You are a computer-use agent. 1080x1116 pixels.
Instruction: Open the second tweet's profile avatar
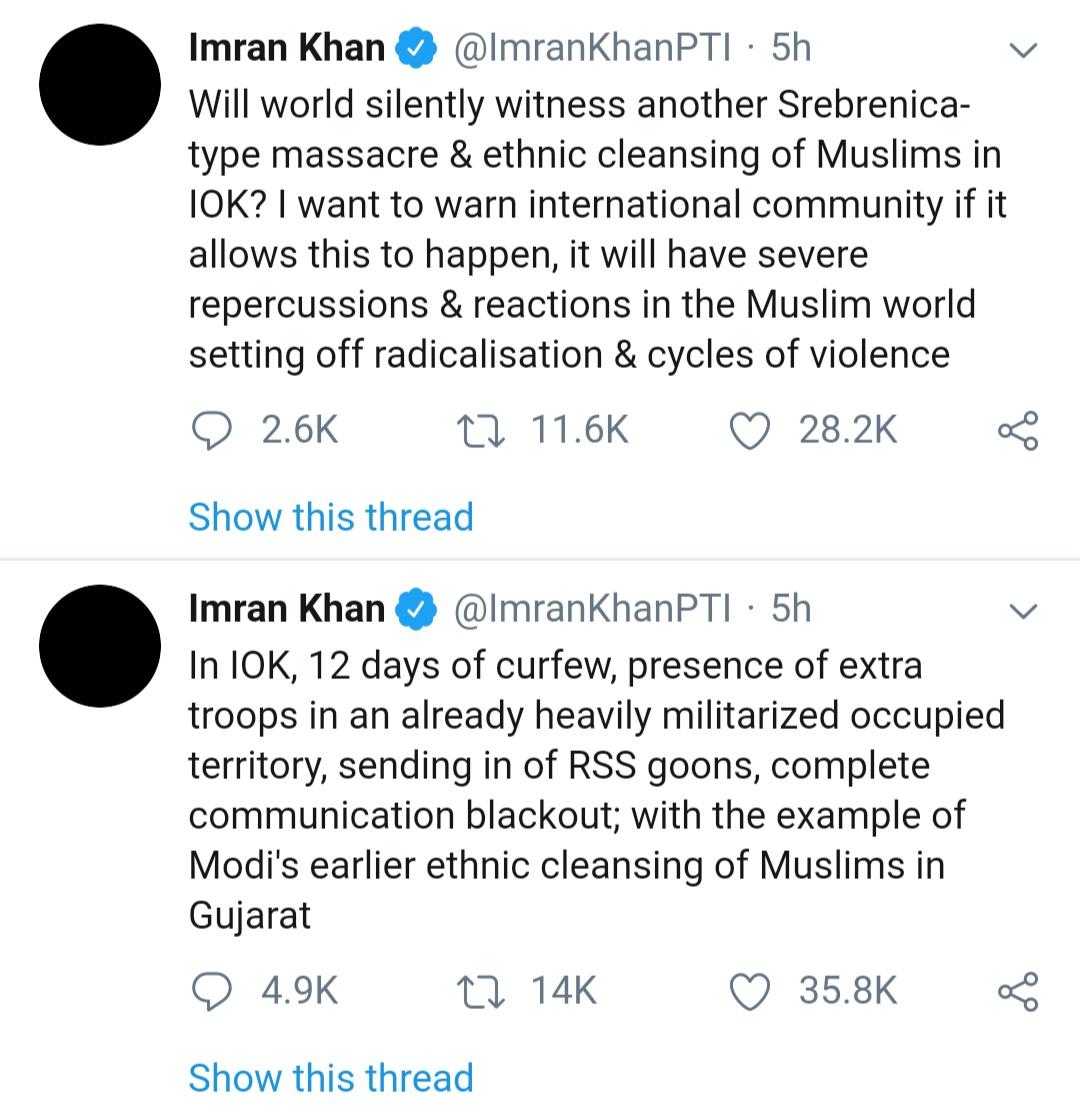pos(100,646)
